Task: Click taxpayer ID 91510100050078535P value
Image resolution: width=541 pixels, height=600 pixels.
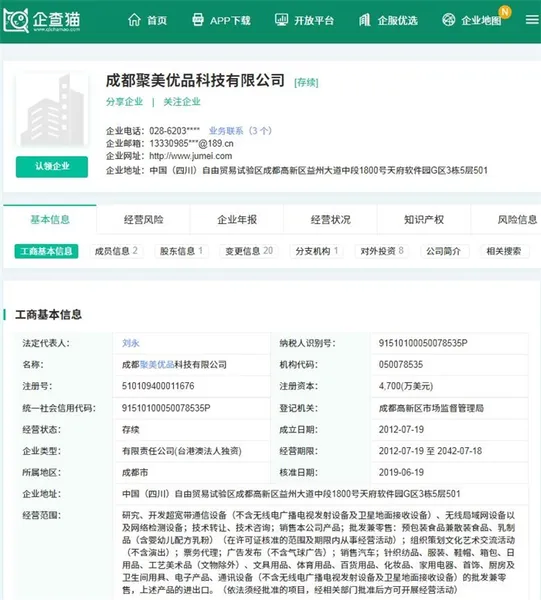Action: 423,343
